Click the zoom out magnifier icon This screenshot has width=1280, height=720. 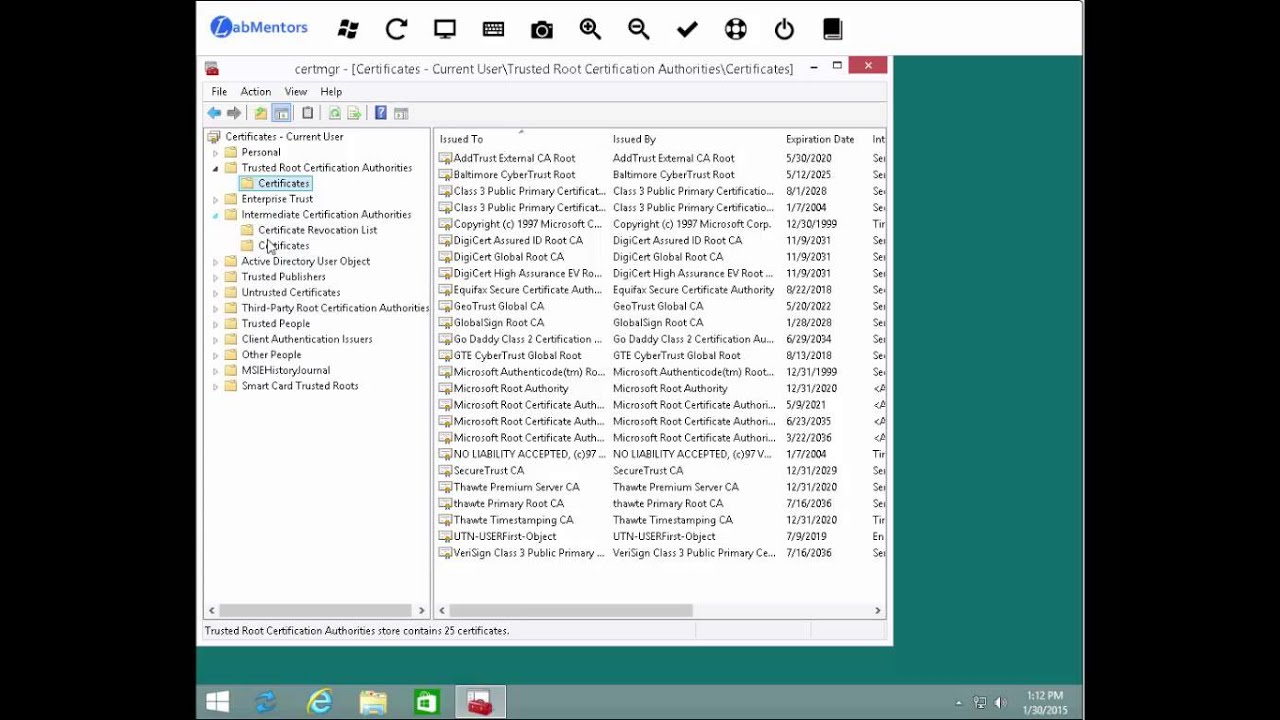(639, 29)
